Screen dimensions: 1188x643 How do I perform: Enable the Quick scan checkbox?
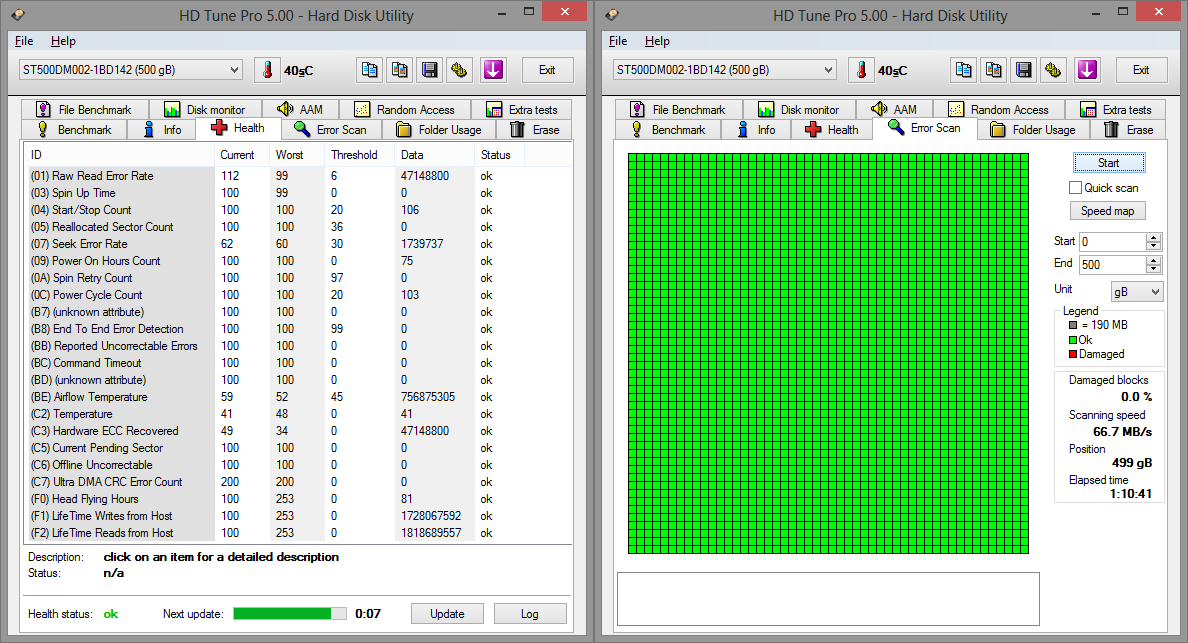(x=1075, y=187)
